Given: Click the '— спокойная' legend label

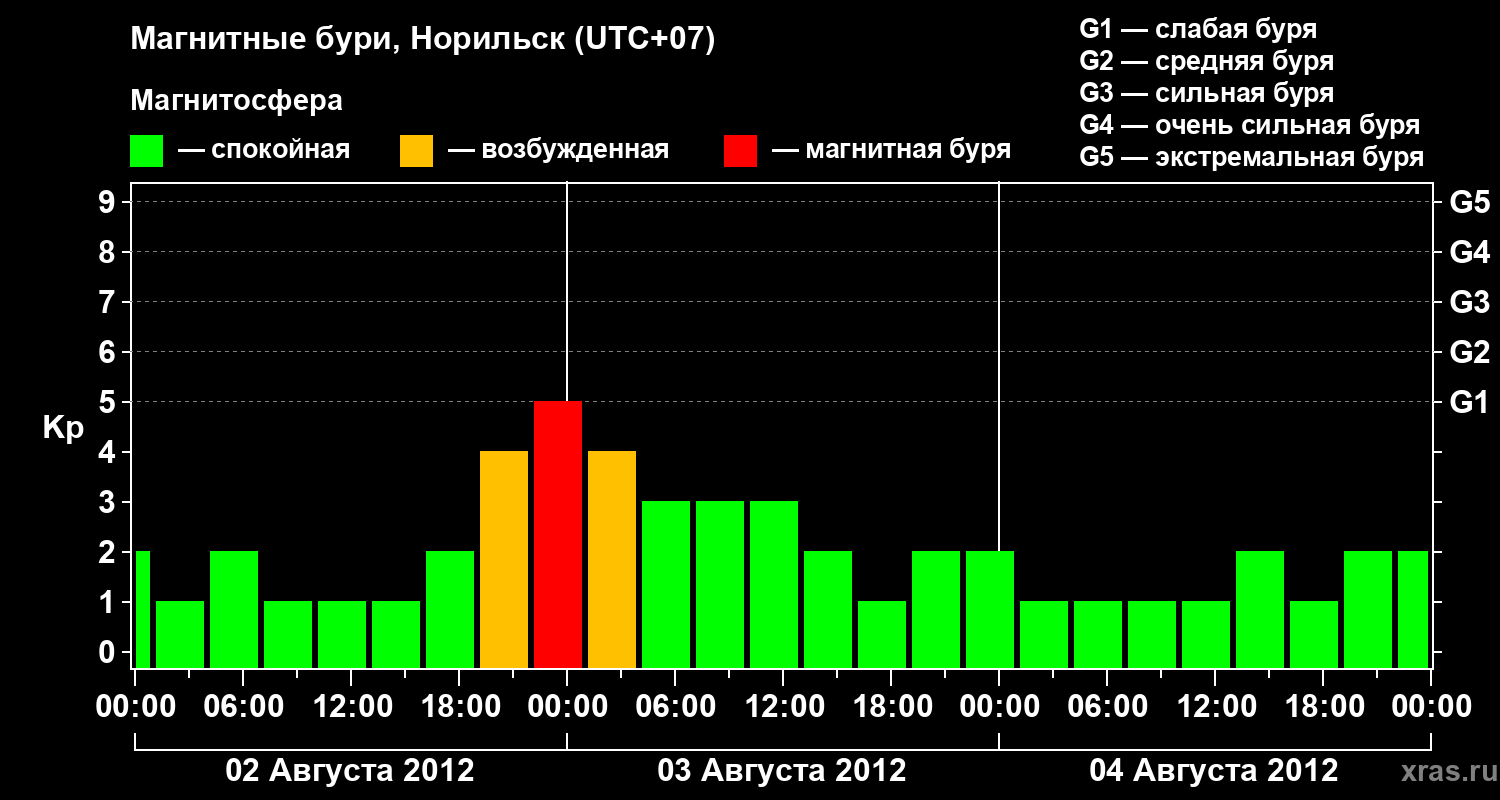Looking at the screenshot, I should point(264,151).
